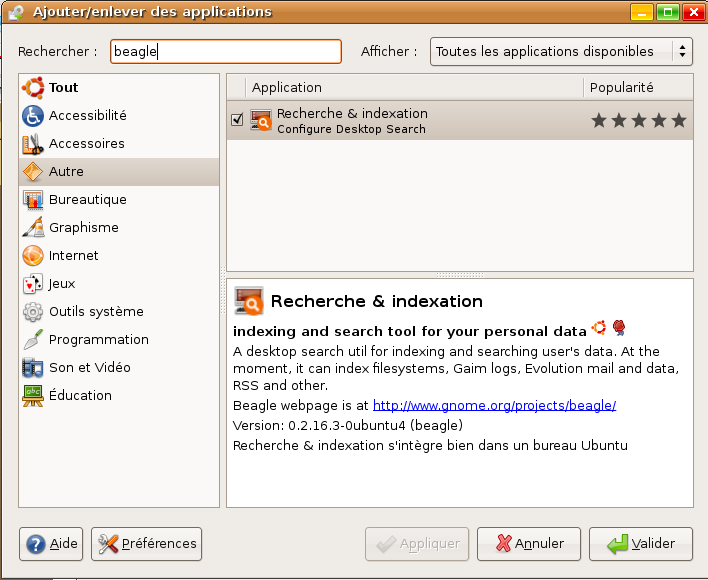Uncheck the Recherche & indexation checkbox
708x580 pixels.
tap(237, 120)
